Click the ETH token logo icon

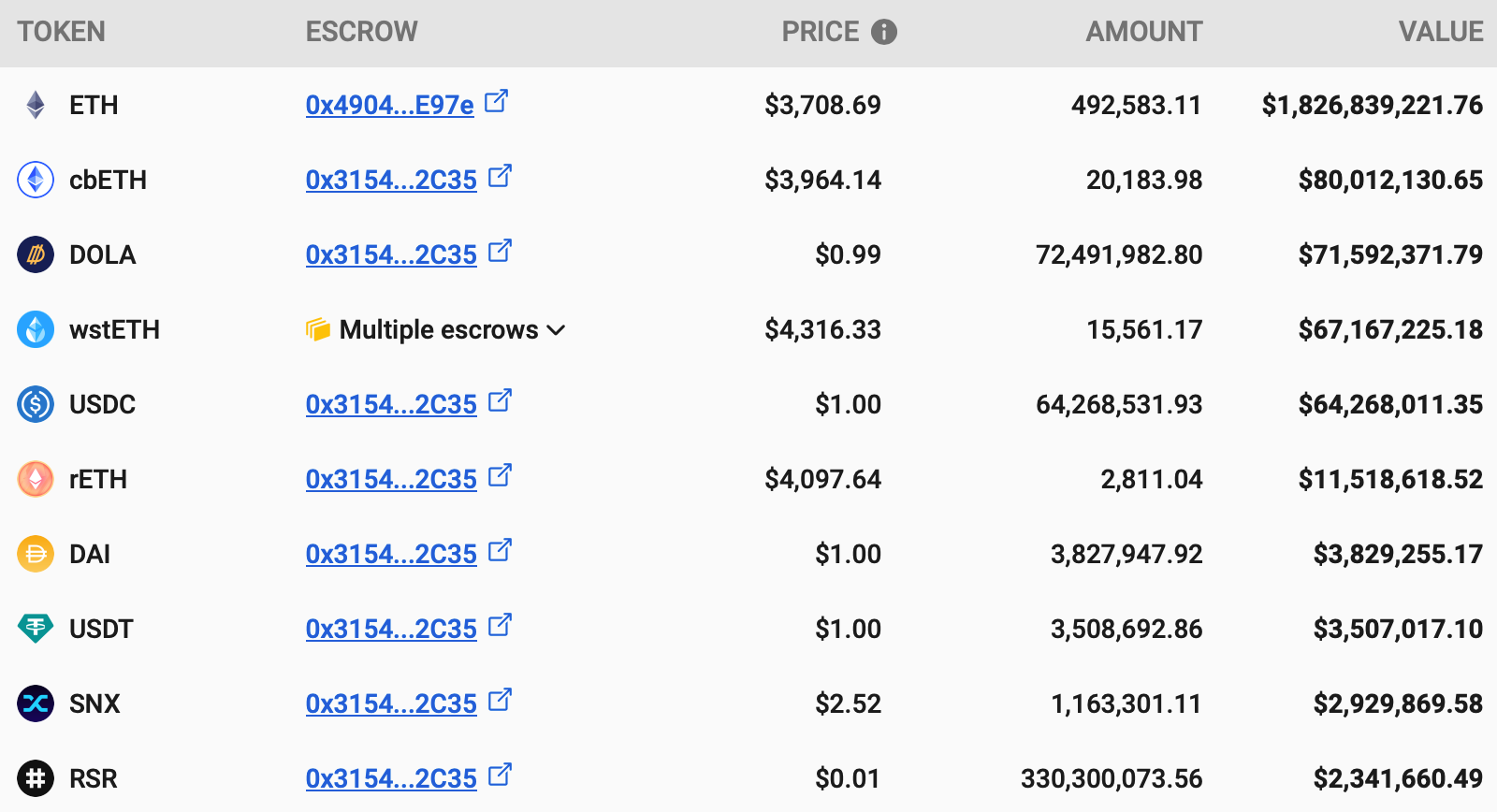pyautogui.click(x=36, y=105)
